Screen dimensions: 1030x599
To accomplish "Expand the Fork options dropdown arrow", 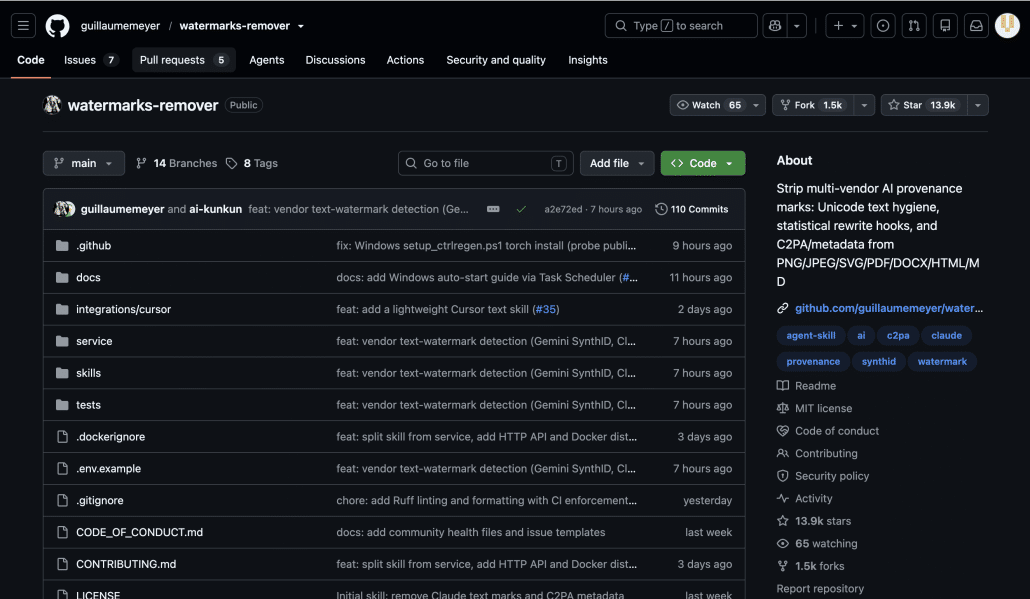I will coord(864,105).
